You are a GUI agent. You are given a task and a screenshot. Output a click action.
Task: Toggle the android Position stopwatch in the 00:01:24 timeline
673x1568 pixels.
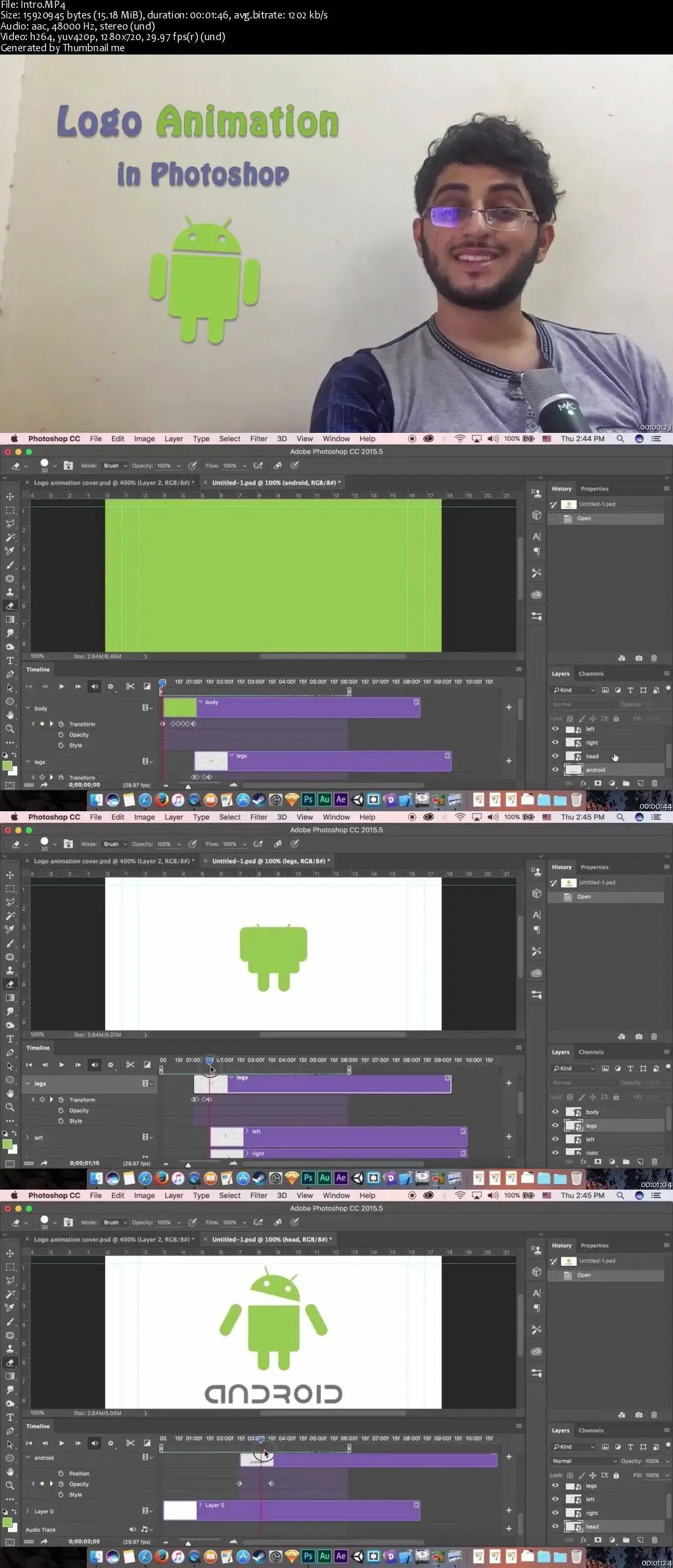pos(61,1473)
